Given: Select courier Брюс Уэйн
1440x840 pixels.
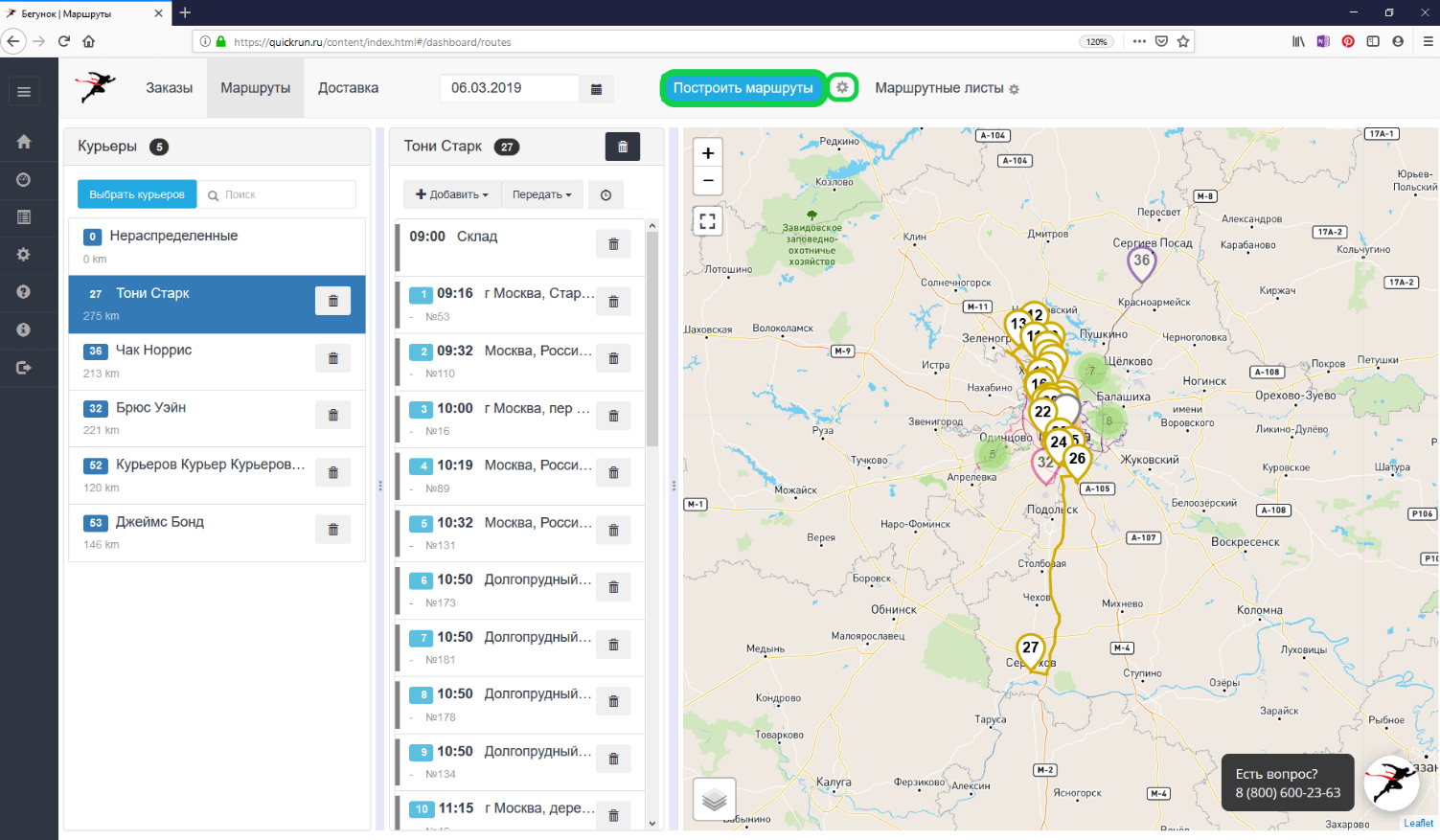Looking at the screenshot, I should (x=217, y=419).
